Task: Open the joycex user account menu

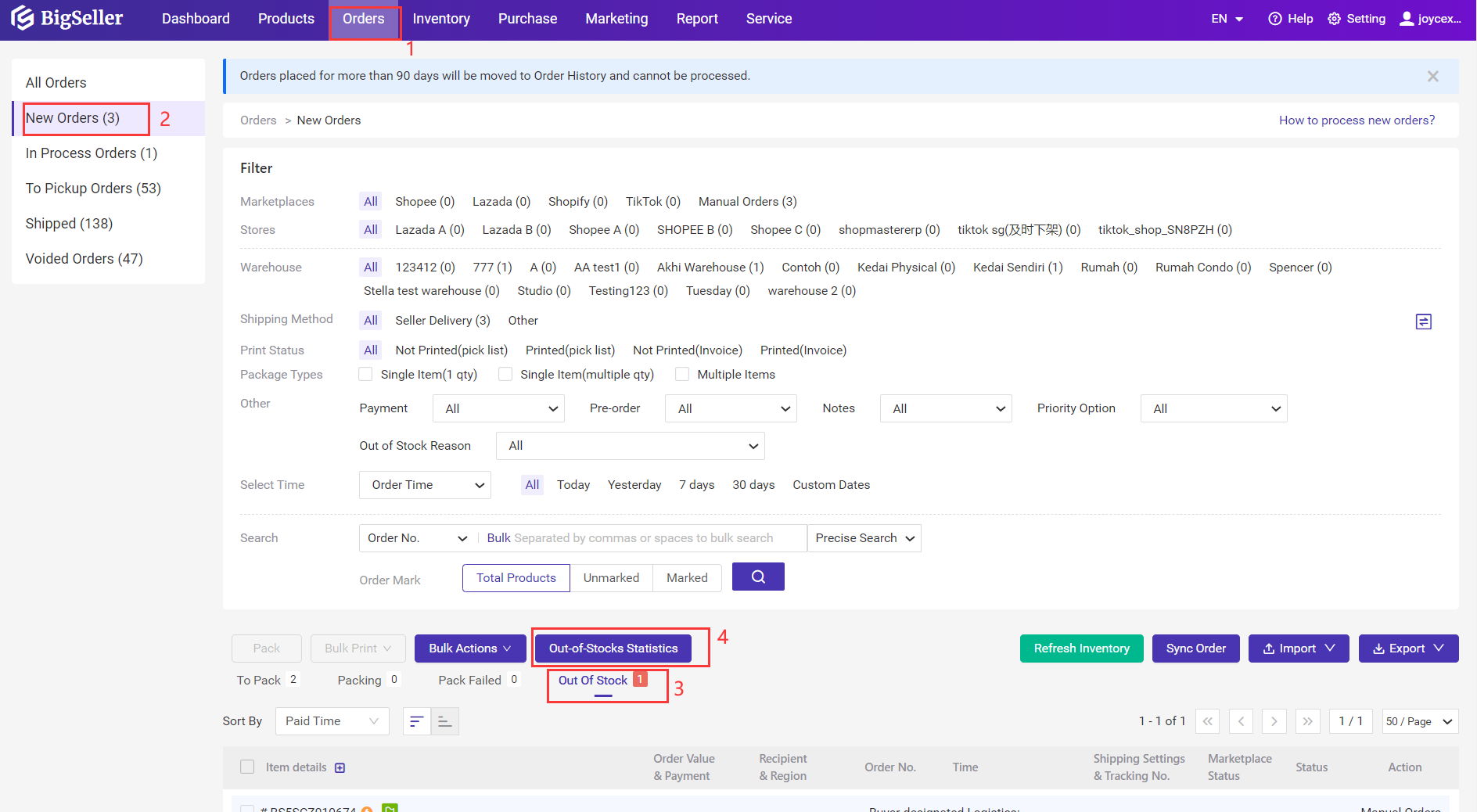Action: click(x=1430, y=19)
